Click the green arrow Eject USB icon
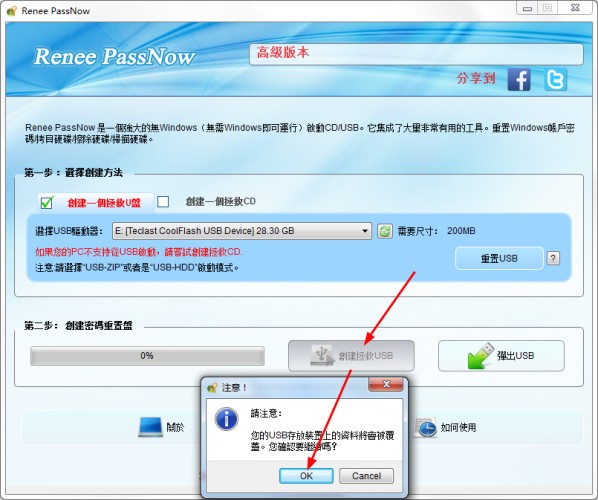Image resolution: width=598 pixels, height=500 pixels. click(481, 355)
